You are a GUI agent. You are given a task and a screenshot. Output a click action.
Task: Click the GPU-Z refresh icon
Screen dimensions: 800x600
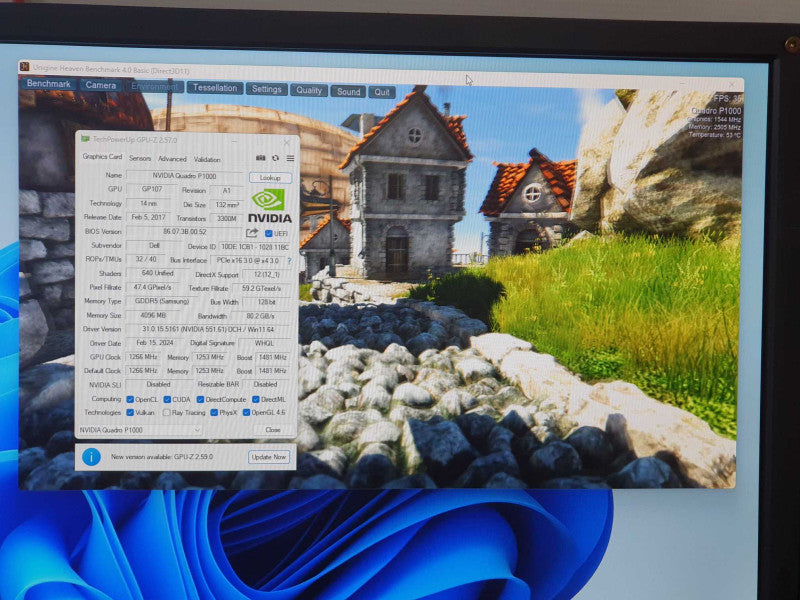(276, 158)
